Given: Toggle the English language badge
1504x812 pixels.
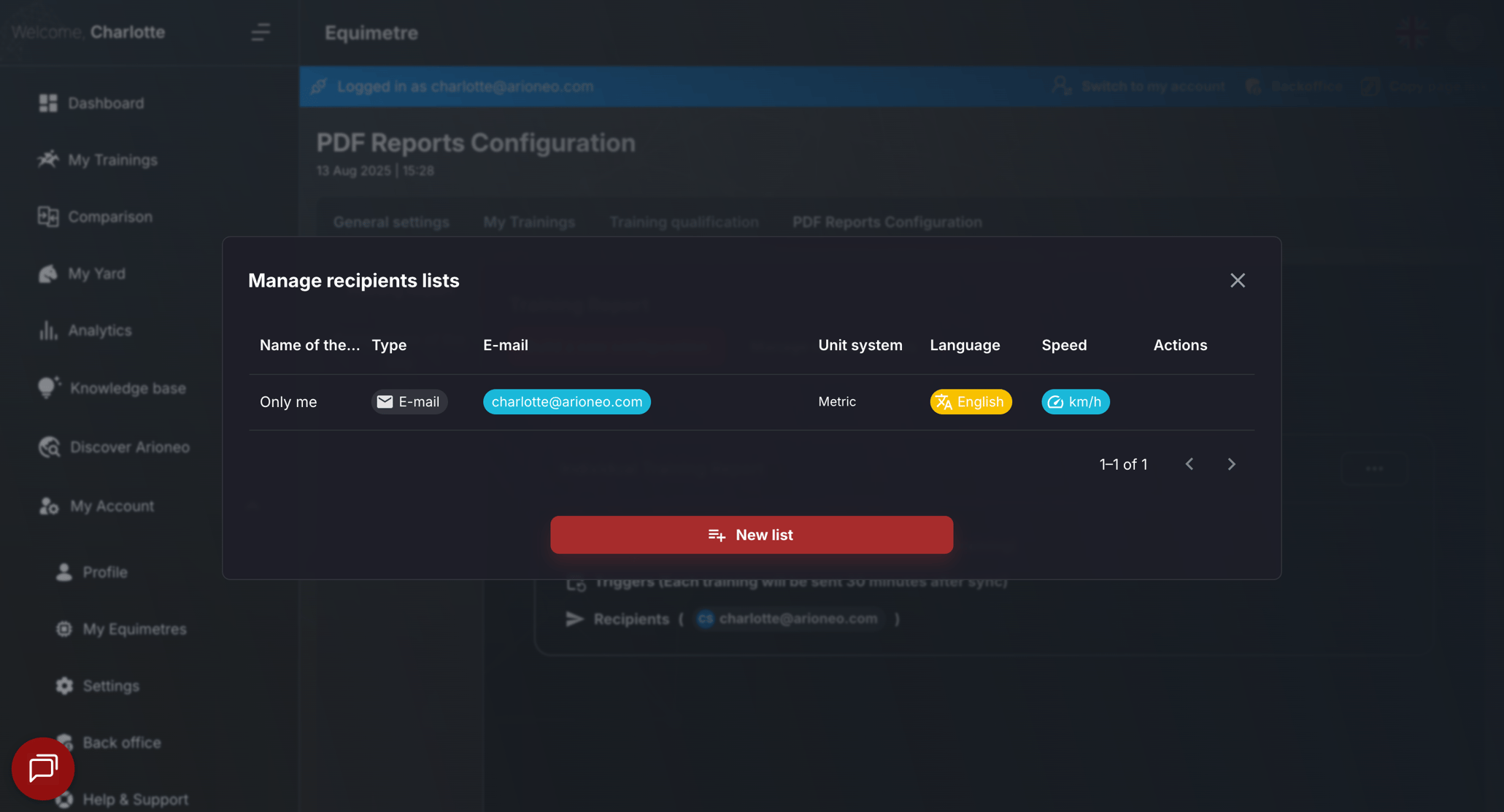Looking at the screenshot, I should tap(971, 401).
